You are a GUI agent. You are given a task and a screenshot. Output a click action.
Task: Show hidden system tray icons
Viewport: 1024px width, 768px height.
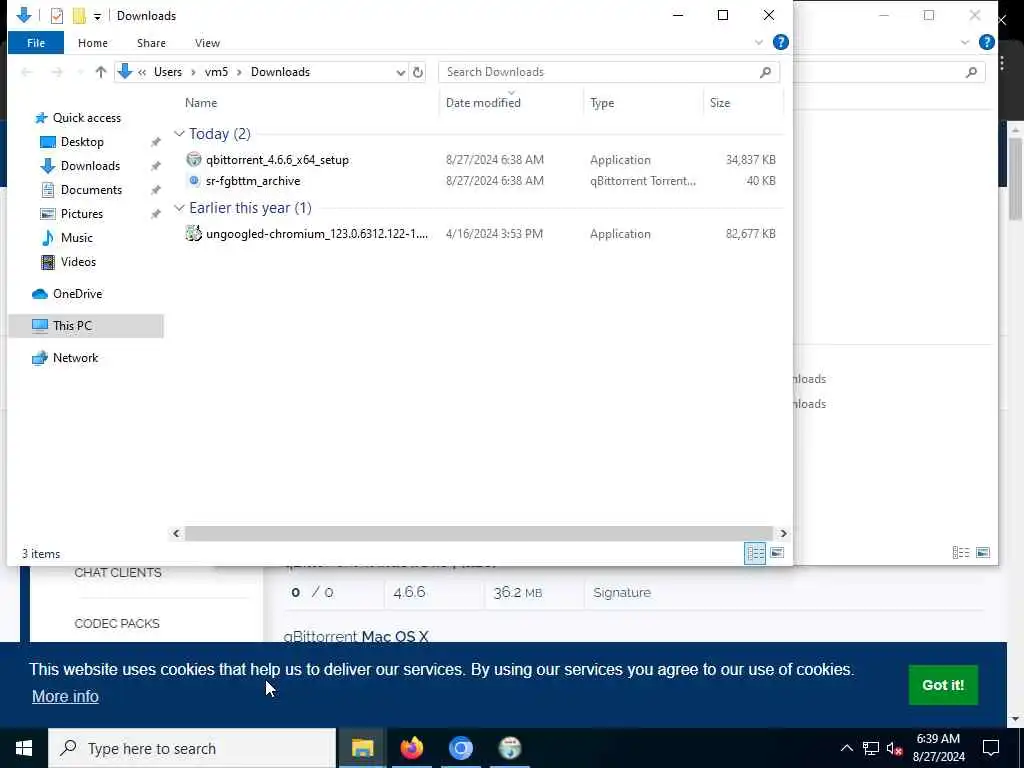click(846, 748)
